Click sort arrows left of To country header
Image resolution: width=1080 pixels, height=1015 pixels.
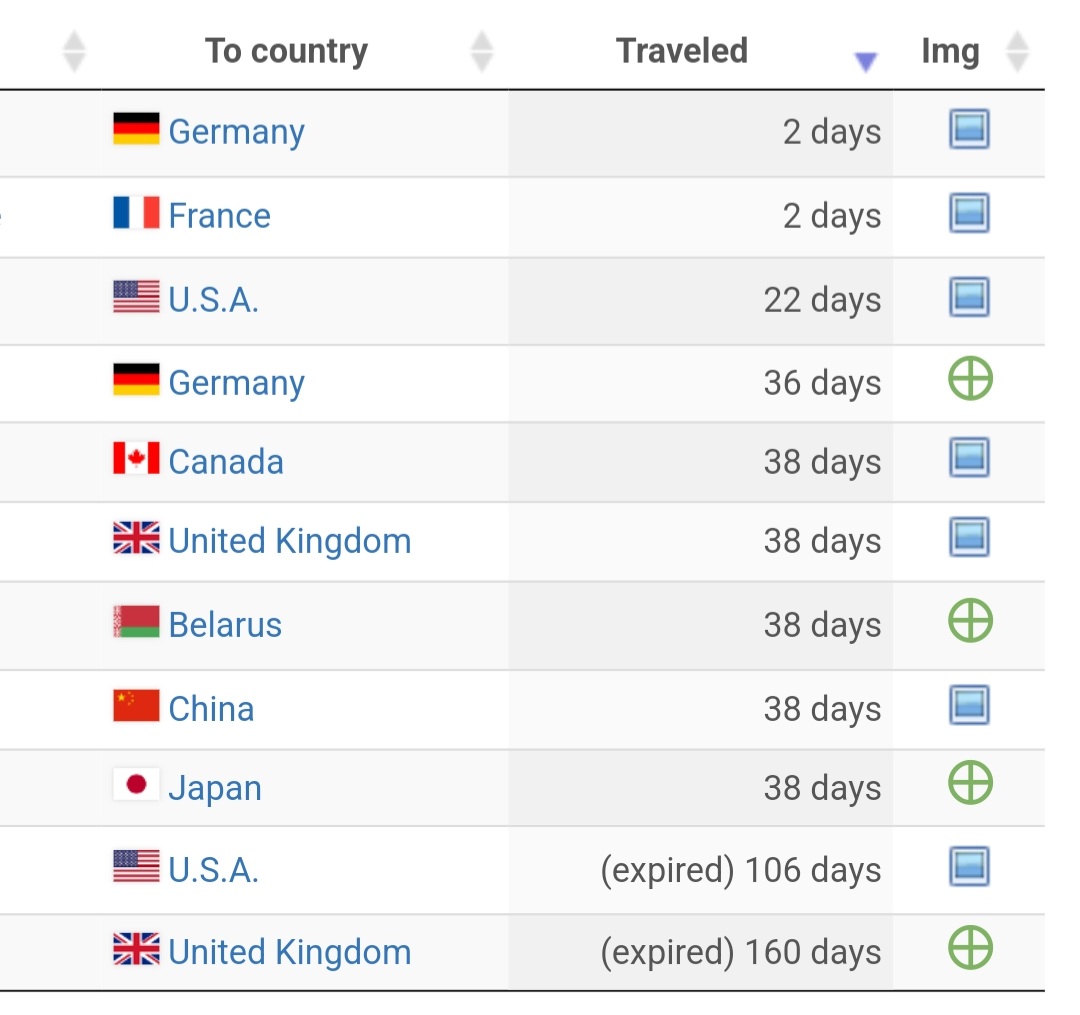tap(74, 52)
